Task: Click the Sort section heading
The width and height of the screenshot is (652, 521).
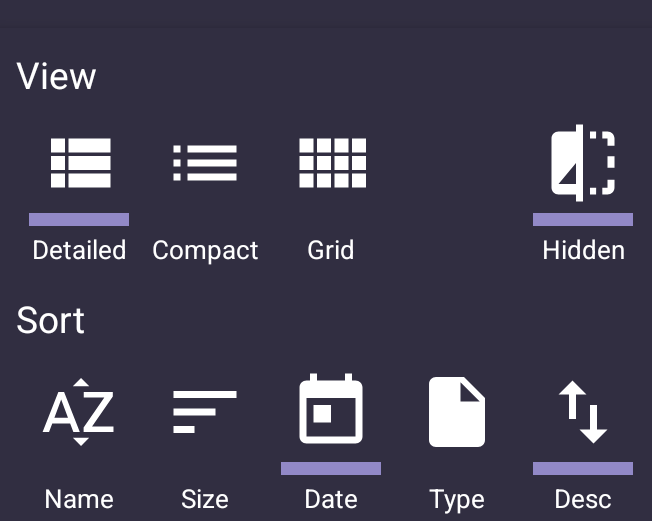Action: pos(51,321)
